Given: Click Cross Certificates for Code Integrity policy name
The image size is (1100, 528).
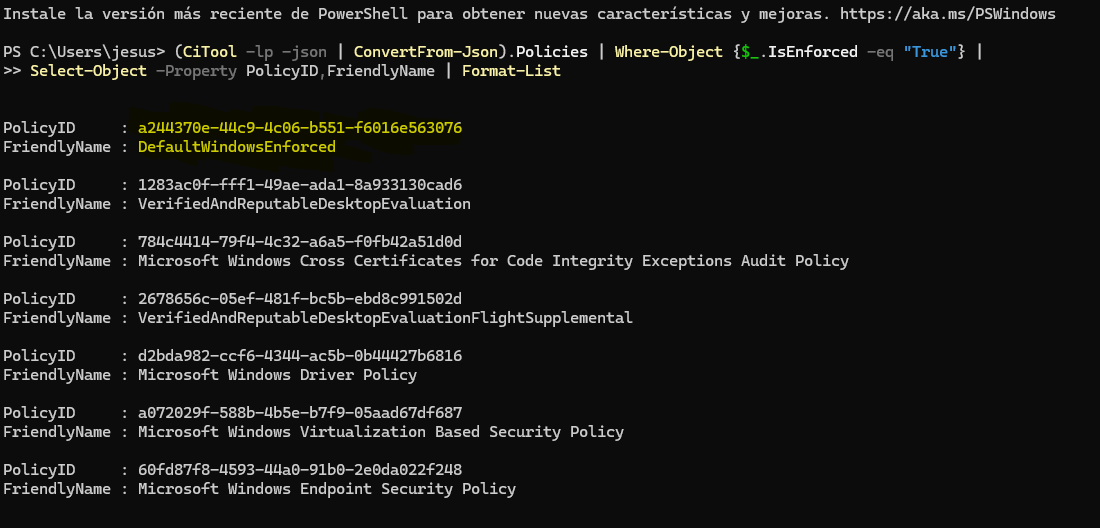Looking at the screenshot, I should (493, 260).
